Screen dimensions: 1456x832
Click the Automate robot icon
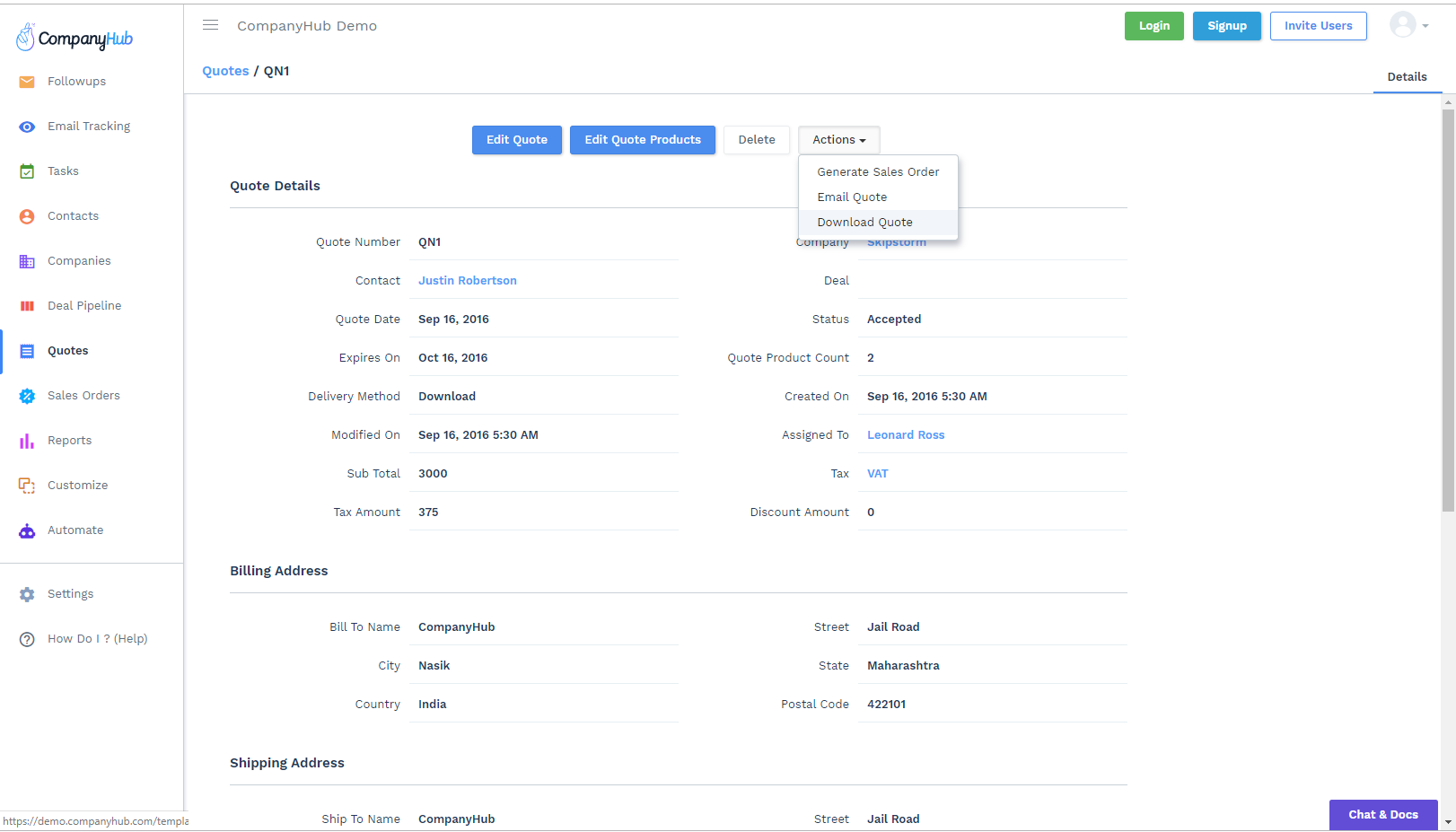(x=27, y=530)
